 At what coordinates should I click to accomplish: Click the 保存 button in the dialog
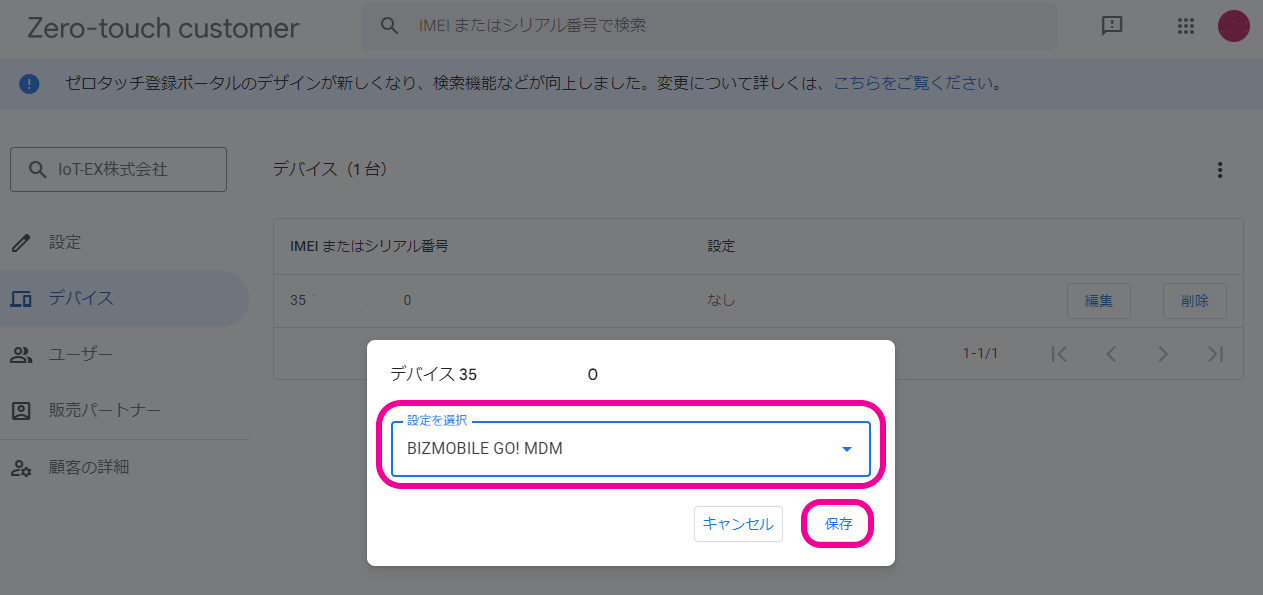(838, 524)
